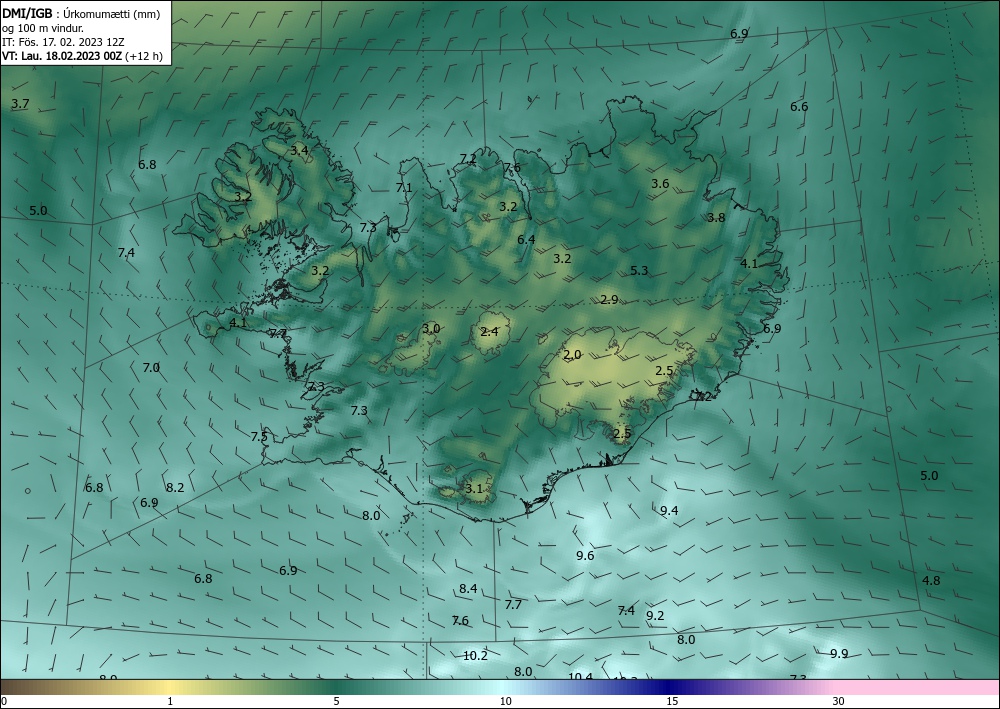Select the 4.8 map value

(x=931, y=580)
